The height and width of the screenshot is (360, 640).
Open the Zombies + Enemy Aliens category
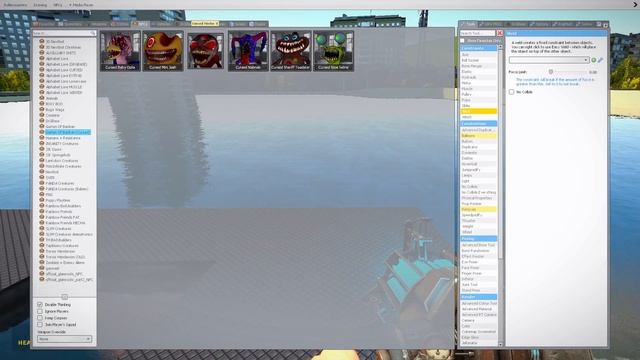click(x=65, y=262)
